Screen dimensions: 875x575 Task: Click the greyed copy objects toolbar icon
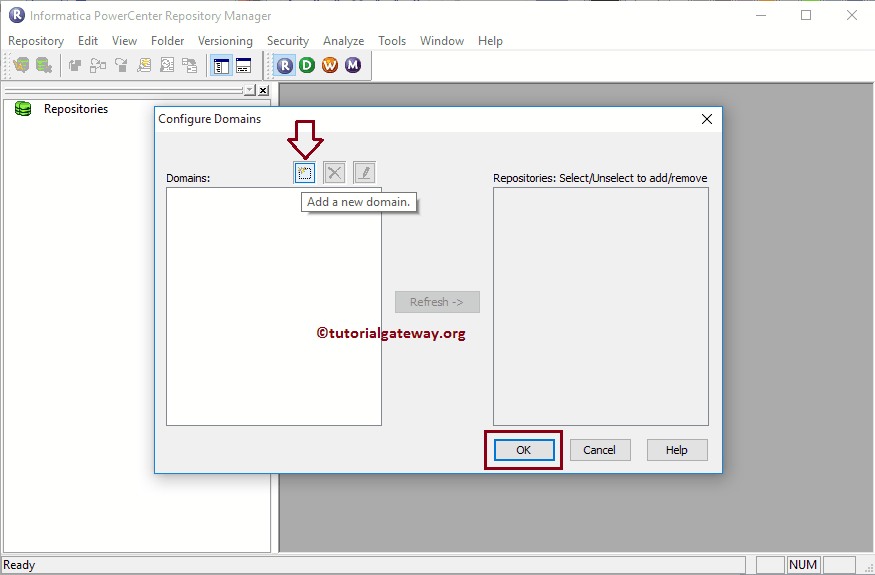coord(75,65)
